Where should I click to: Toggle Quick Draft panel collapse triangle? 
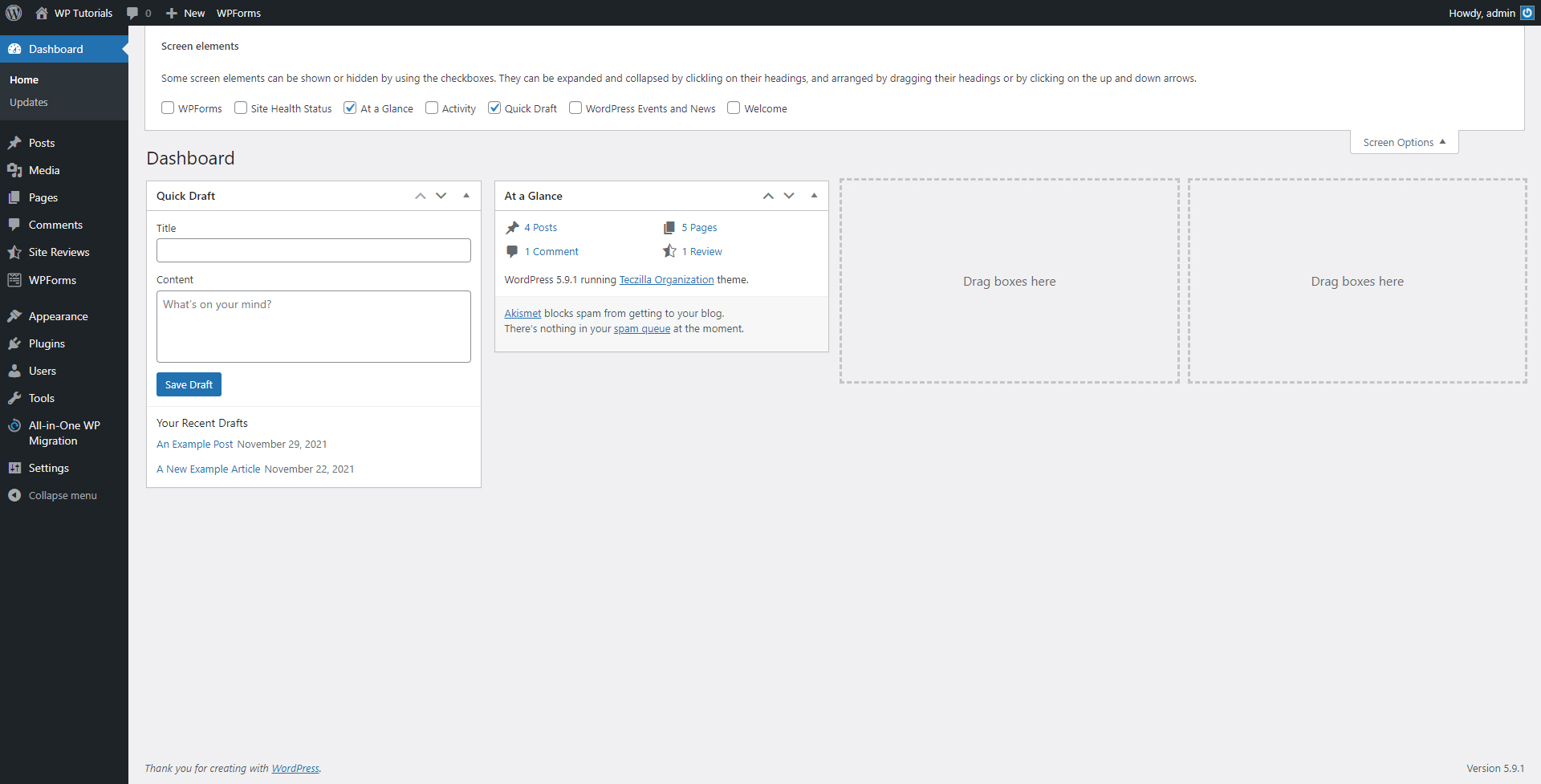point(466,196)
